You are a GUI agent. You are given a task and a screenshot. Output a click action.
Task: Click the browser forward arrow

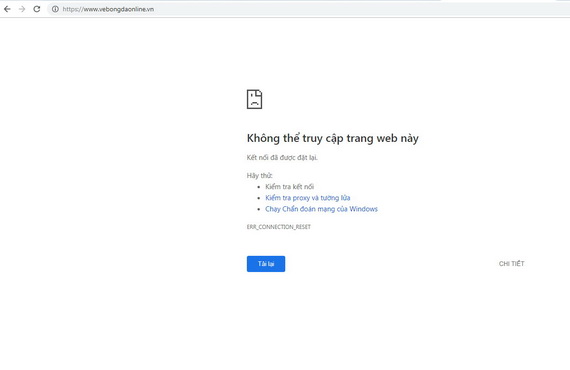coord(22,9)
